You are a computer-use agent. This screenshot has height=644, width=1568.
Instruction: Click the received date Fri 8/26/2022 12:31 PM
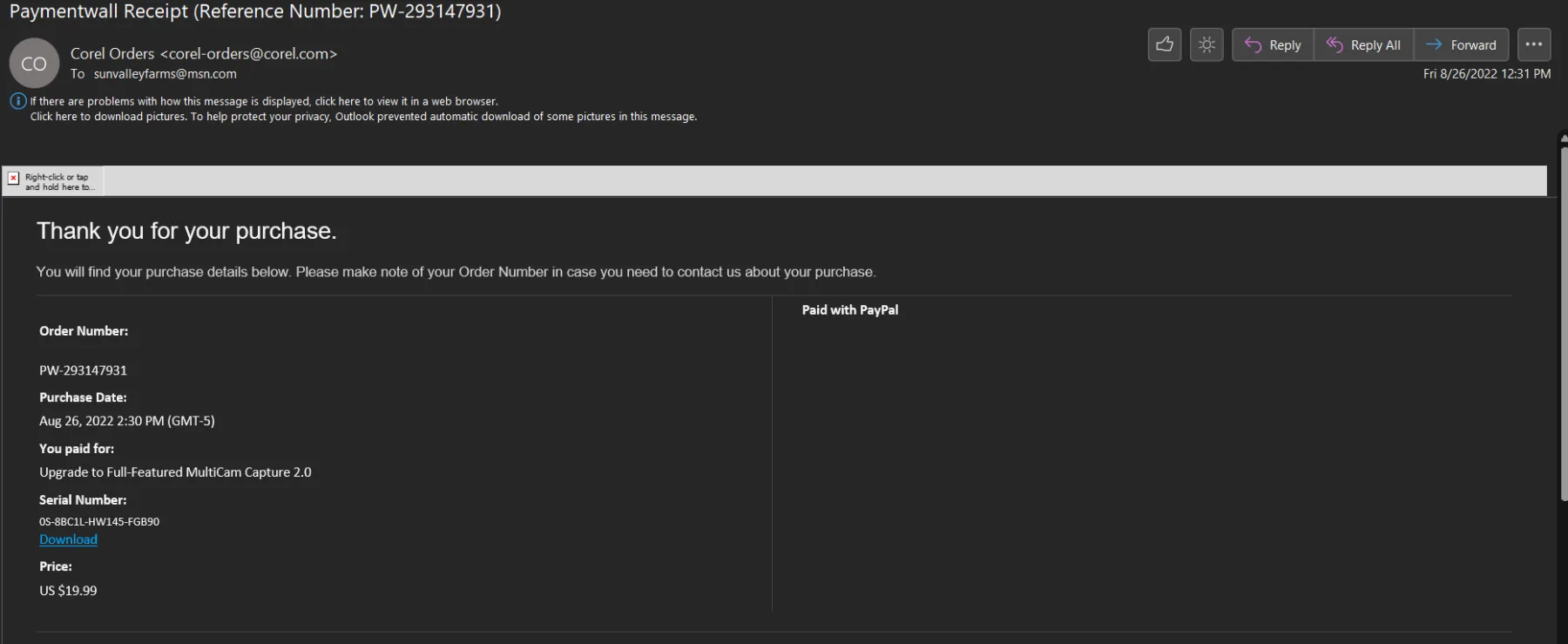[x=1487, y=74]
